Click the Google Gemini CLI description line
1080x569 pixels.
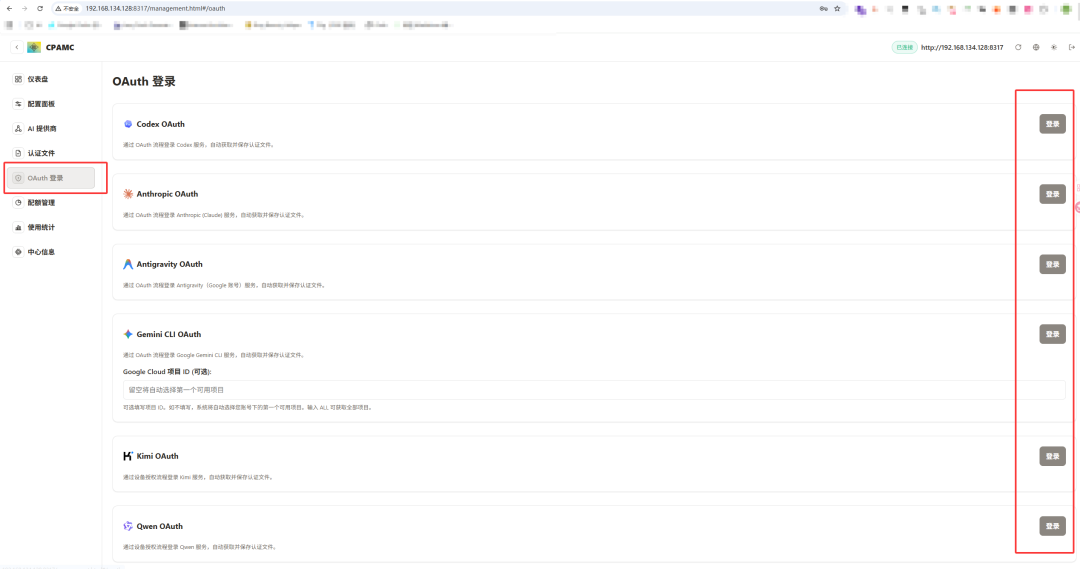click(214, 355)
